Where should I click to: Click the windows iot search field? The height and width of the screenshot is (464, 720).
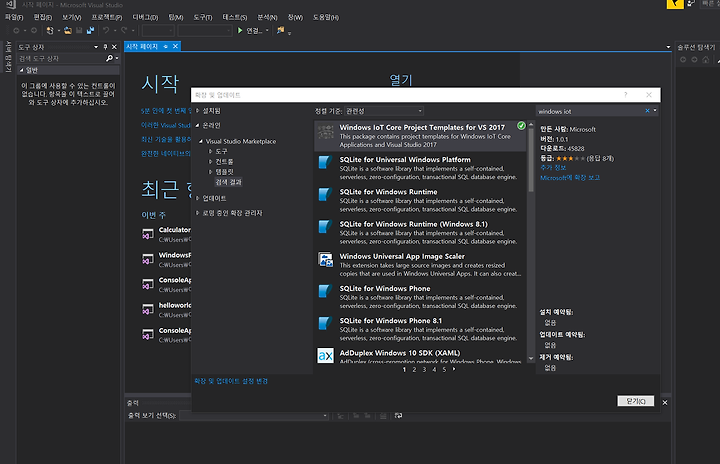click(x=590, y=111)
